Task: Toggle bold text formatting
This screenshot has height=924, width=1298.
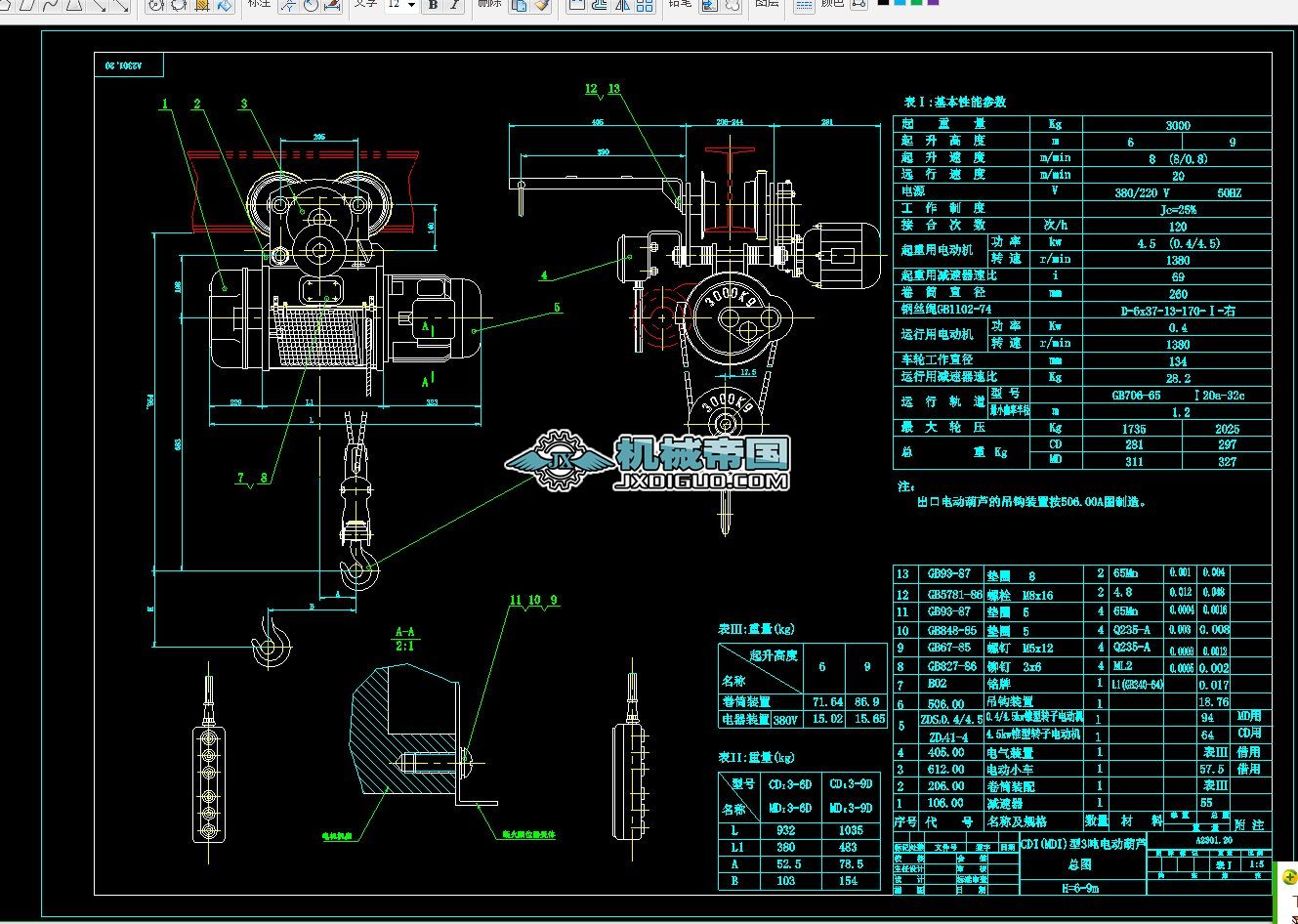Action: coord(434,5)
